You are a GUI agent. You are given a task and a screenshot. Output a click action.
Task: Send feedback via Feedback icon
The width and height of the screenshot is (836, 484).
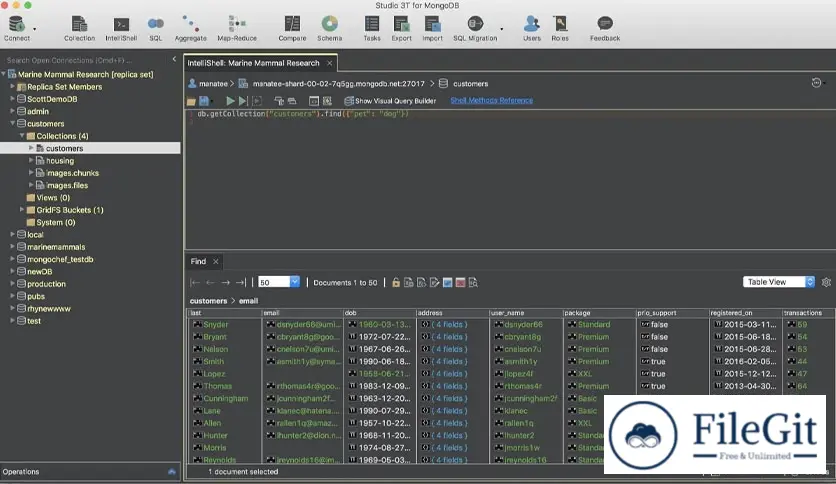pos(605,28)
